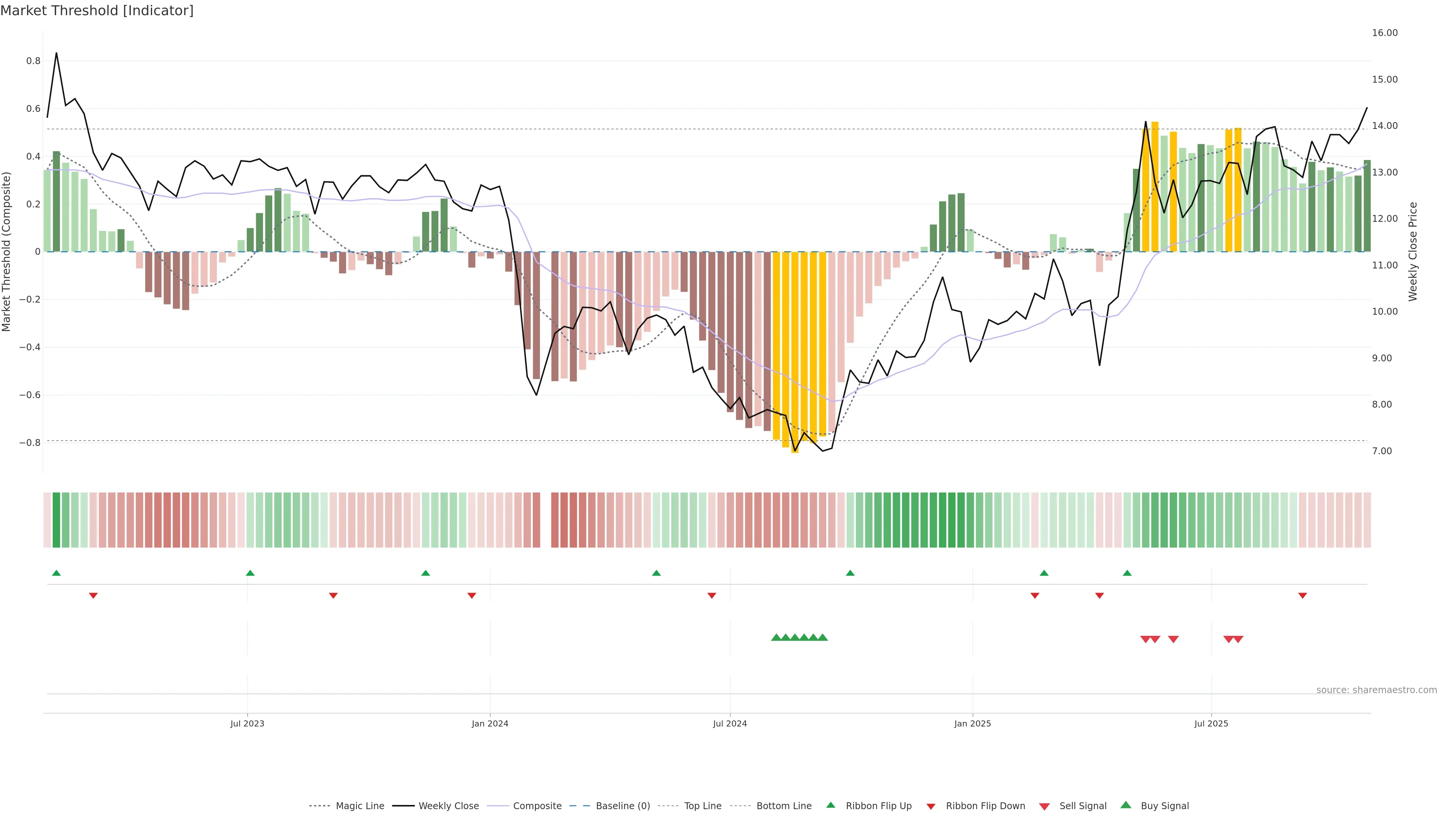Image resolution: width=1456 pixels, height=819 pixels.
Task: Open the source: sharemaestro.com link
Action: pos(1376,690)
